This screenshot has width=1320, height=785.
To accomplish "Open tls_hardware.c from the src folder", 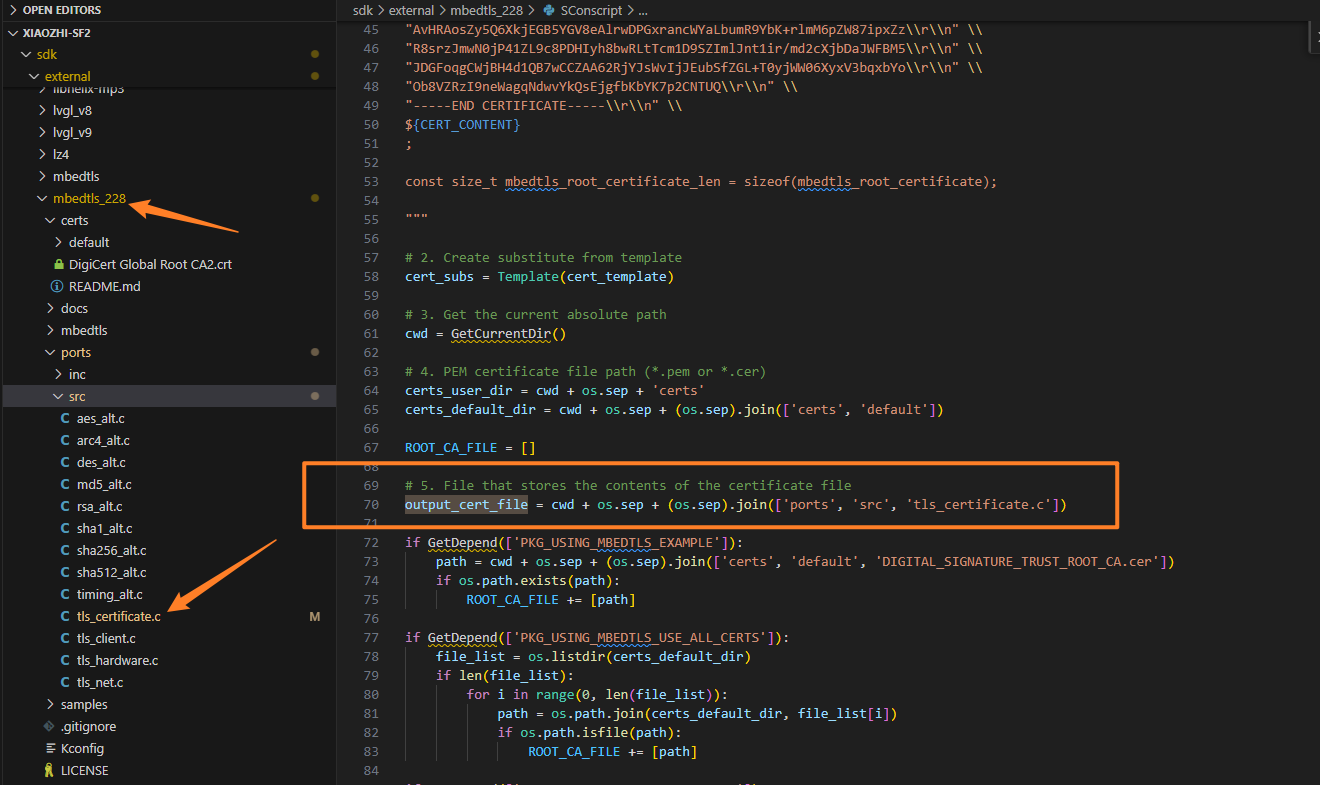I will [x=117, y=661].
